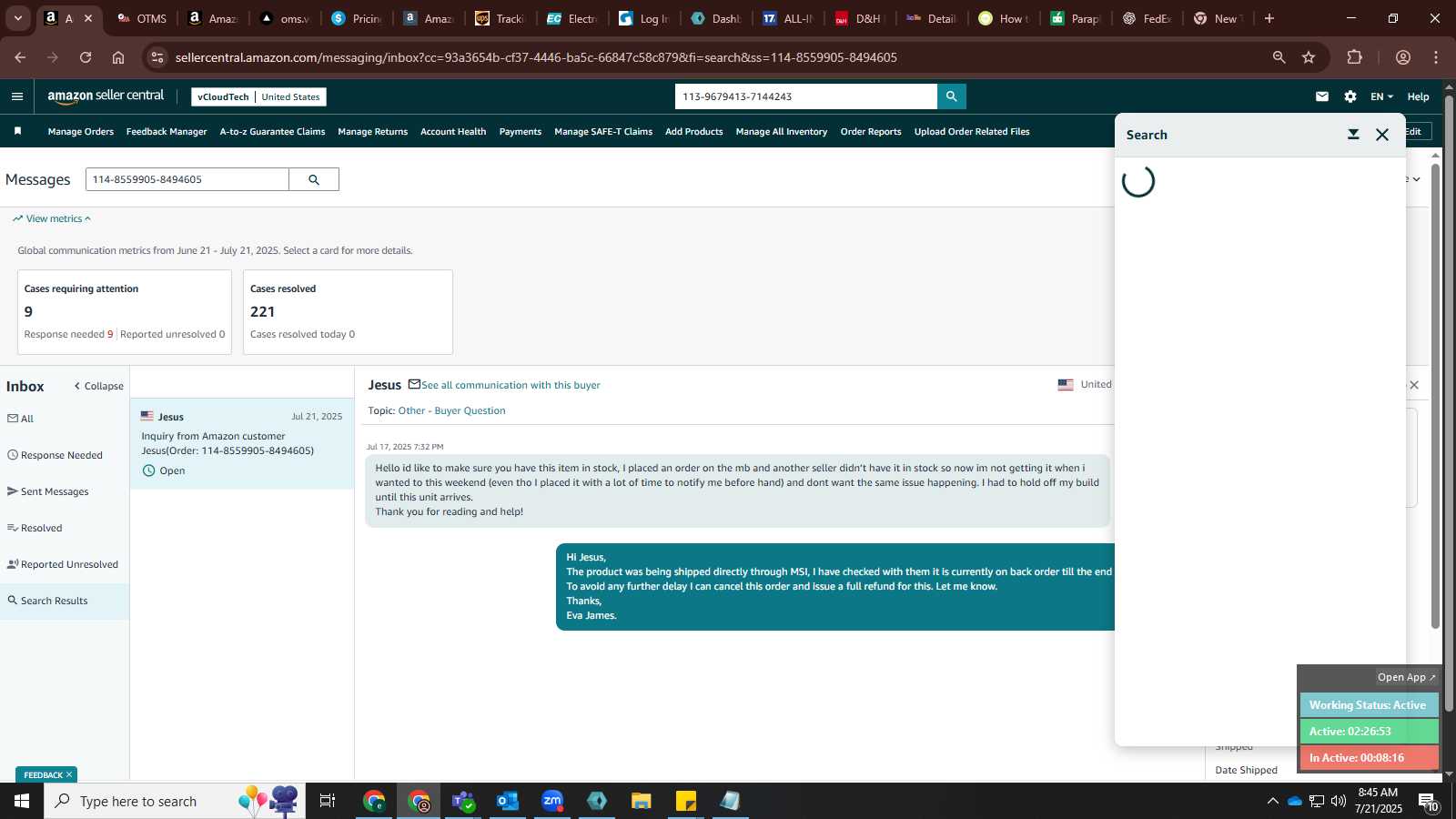Select Reported Unresolved folder
The height and width of the screenshot is (819, 1456).
tap(63, 564)
